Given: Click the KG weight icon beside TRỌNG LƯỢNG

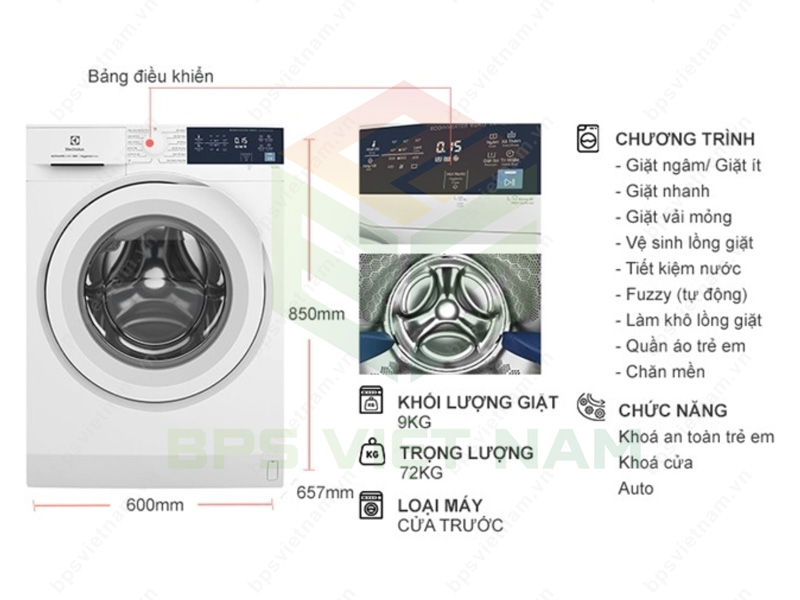Looking at the screenshot, I should 371,453.
